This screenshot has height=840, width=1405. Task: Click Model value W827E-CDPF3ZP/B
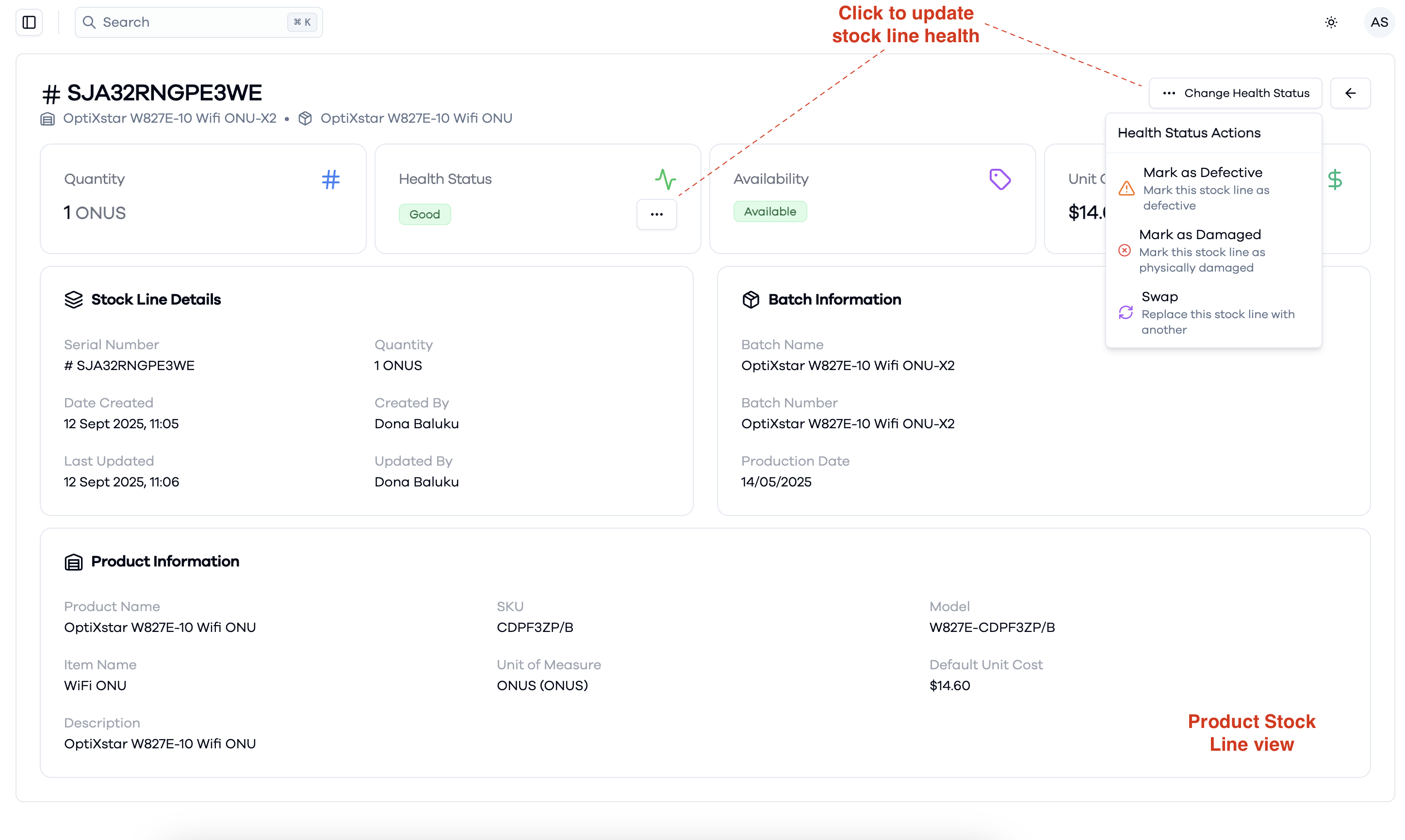click(992, 628)
